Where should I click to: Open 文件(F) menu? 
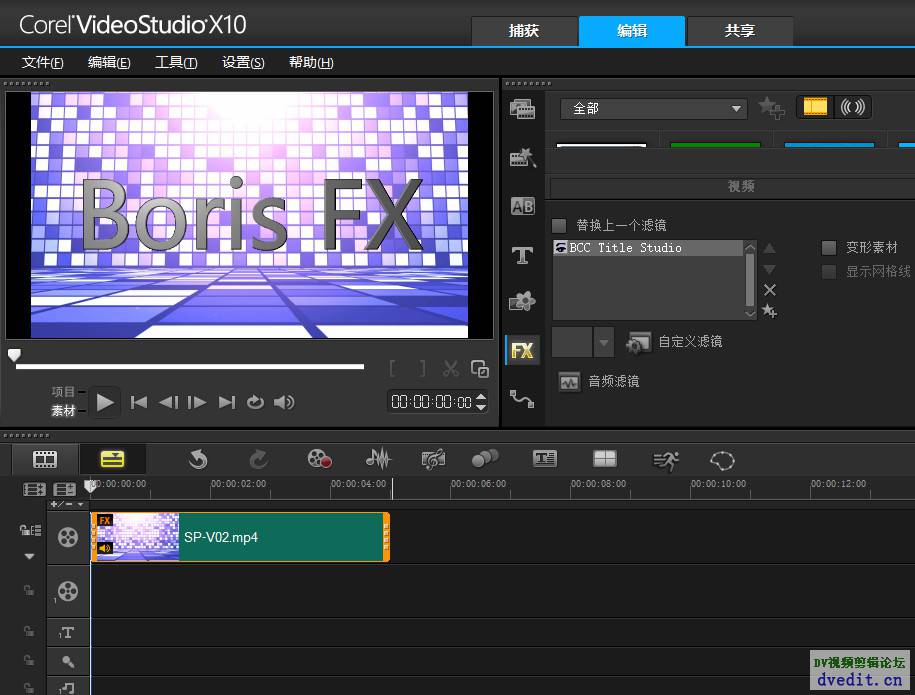pos(43,62)
